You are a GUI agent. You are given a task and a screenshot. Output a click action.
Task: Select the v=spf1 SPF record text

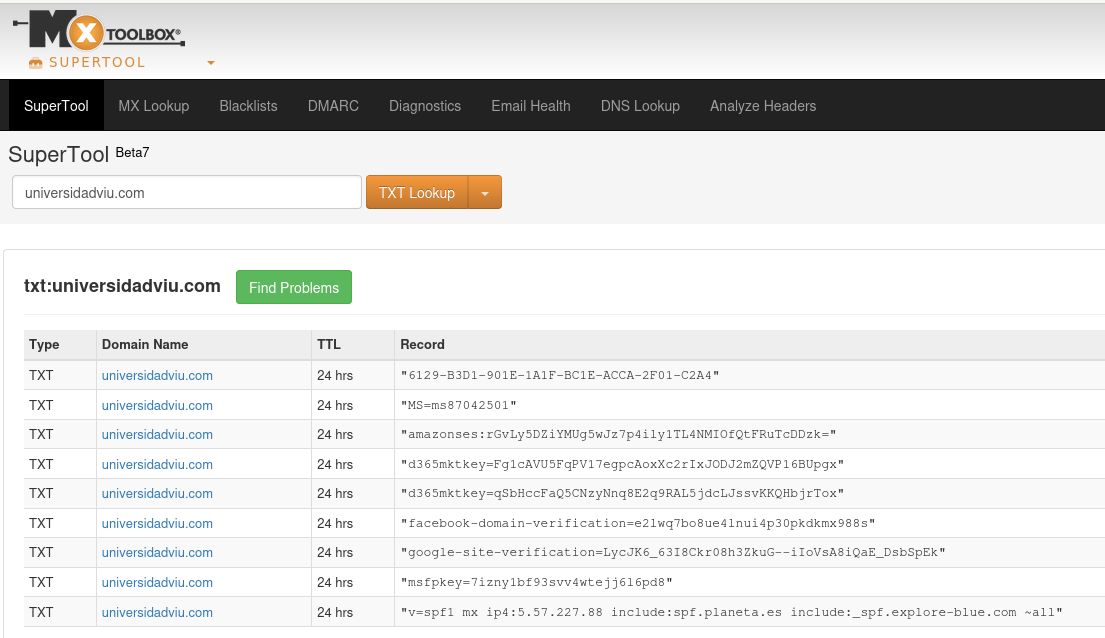[731, 612]
